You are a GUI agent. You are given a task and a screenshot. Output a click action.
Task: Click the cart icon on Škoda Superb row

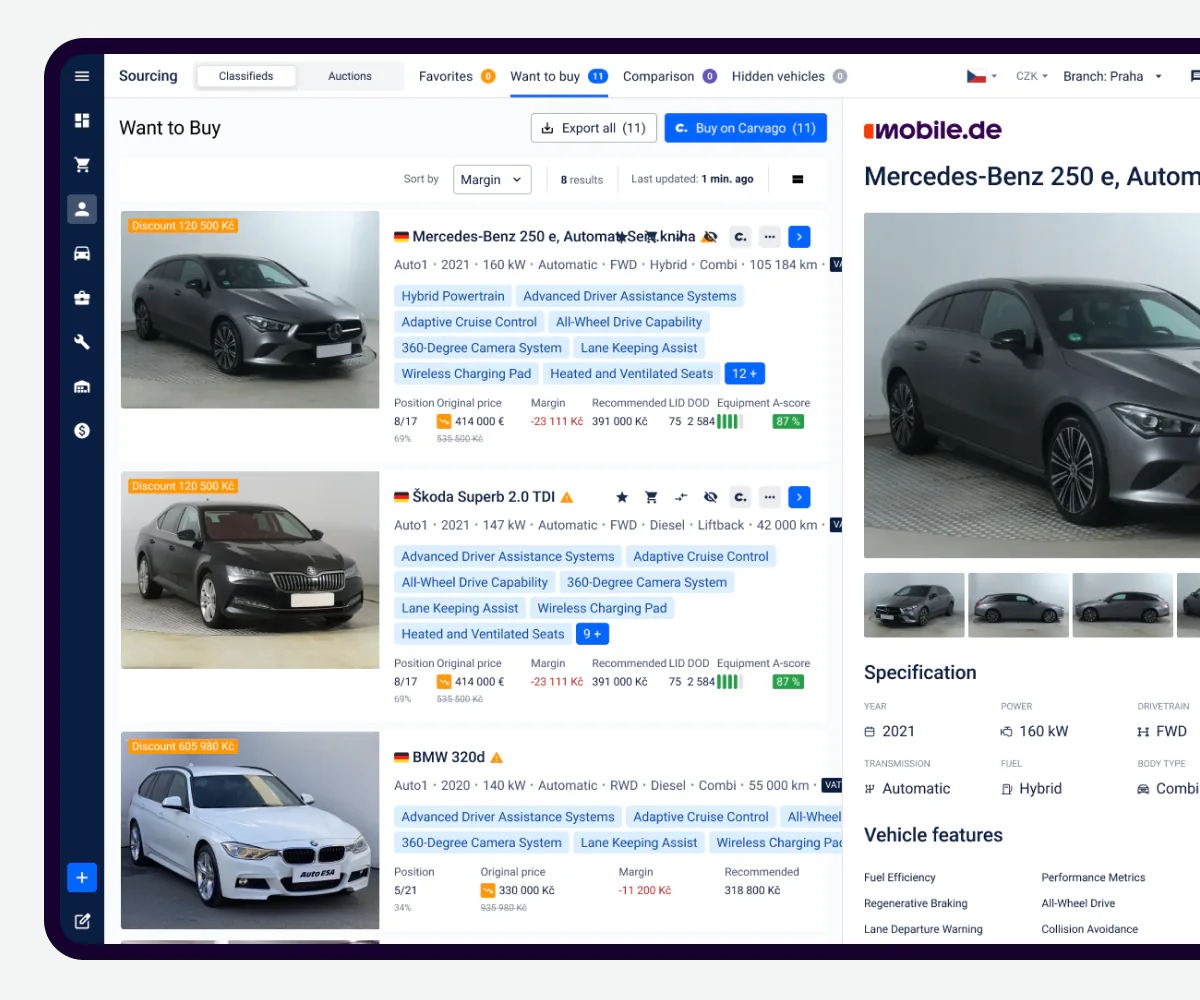pyautogui.click(x=651, y=497)
